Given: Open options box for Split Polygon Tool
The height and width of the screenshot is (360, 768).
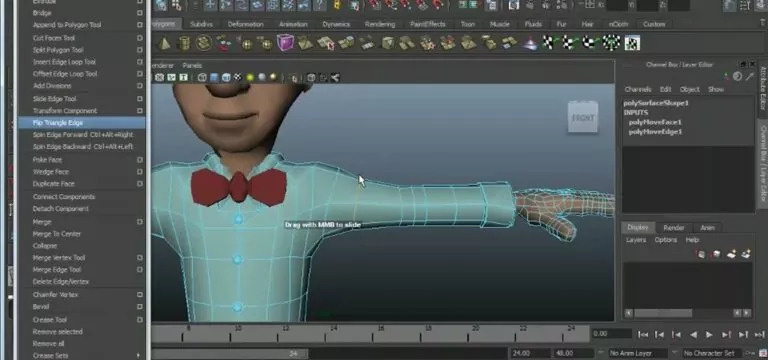Looking at the screenshot, I should 140,50.
